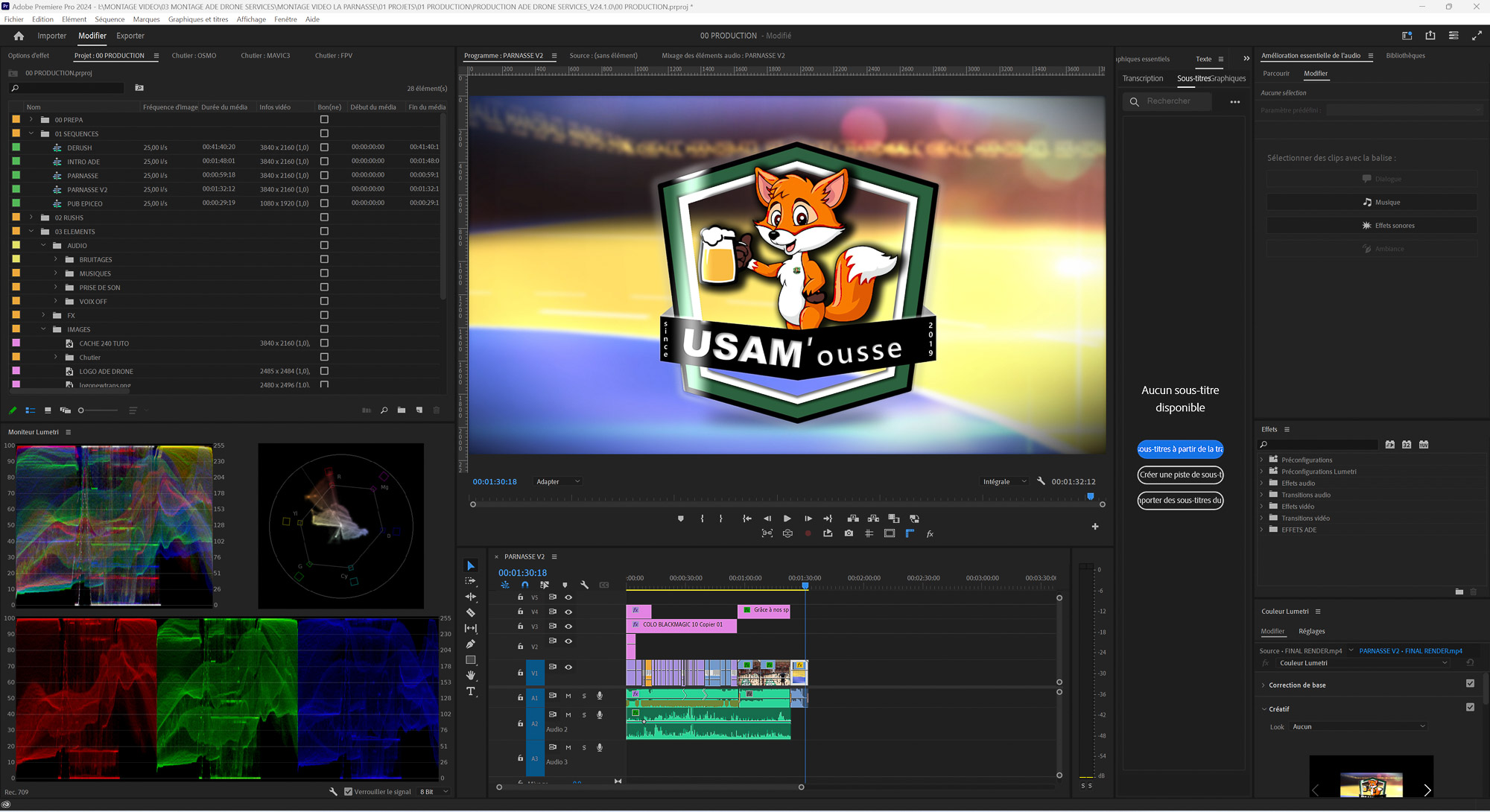
Task: Click the Lift button in Program monitor
Action: point(853,518)
